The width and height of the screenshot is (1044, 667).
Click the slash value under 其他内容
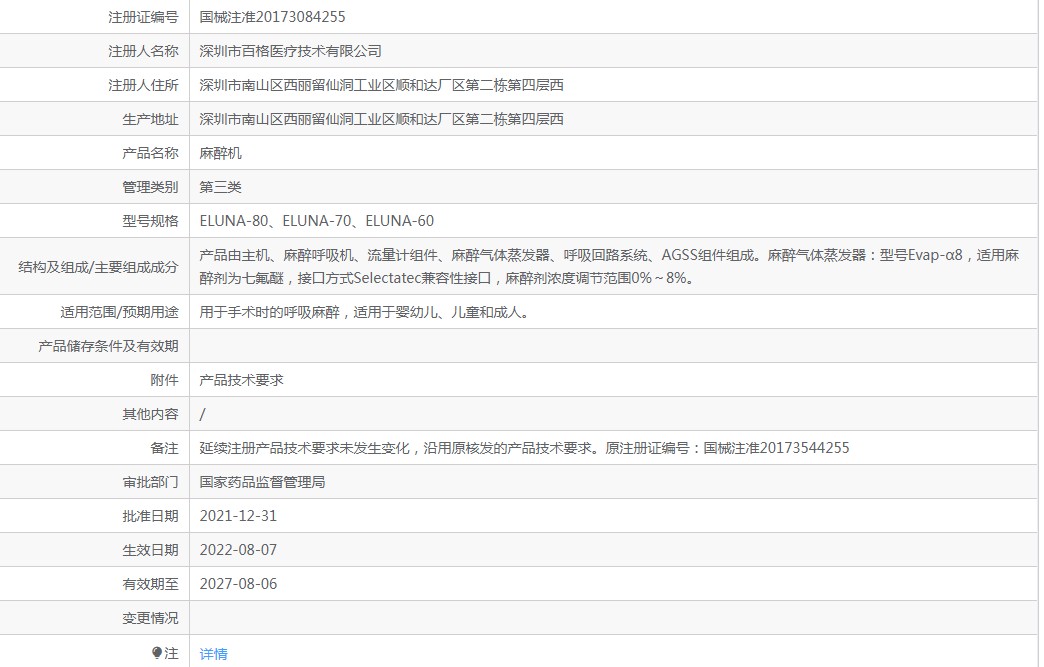(x=202, y=414)
